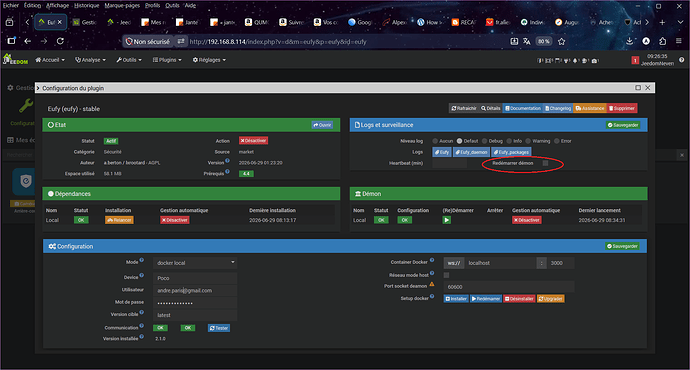
Task: Open the browser downloads icon
Action: pos(630,41)
